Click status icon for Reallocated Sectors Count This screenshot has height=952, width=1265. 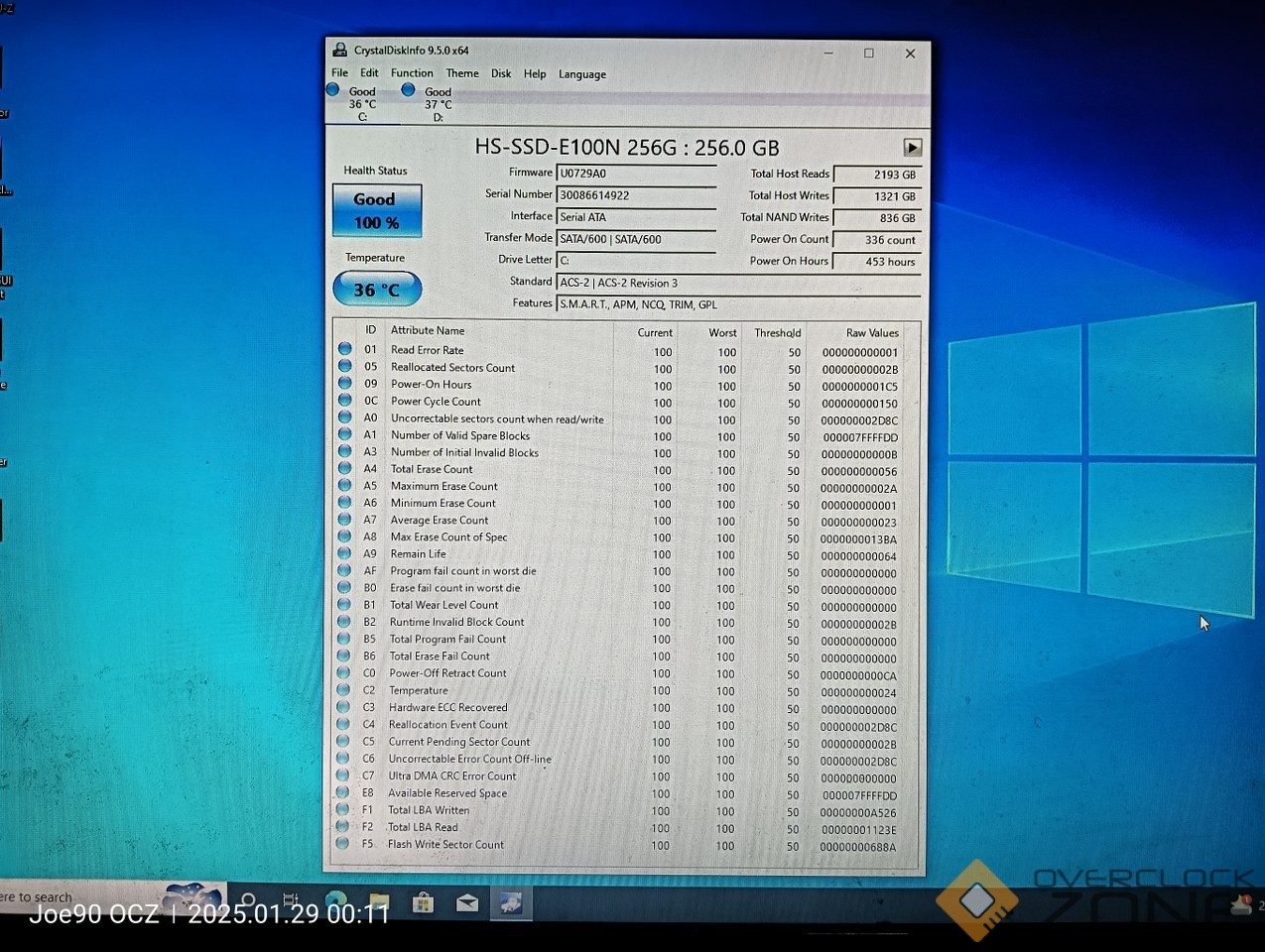(x=345, y=366)
